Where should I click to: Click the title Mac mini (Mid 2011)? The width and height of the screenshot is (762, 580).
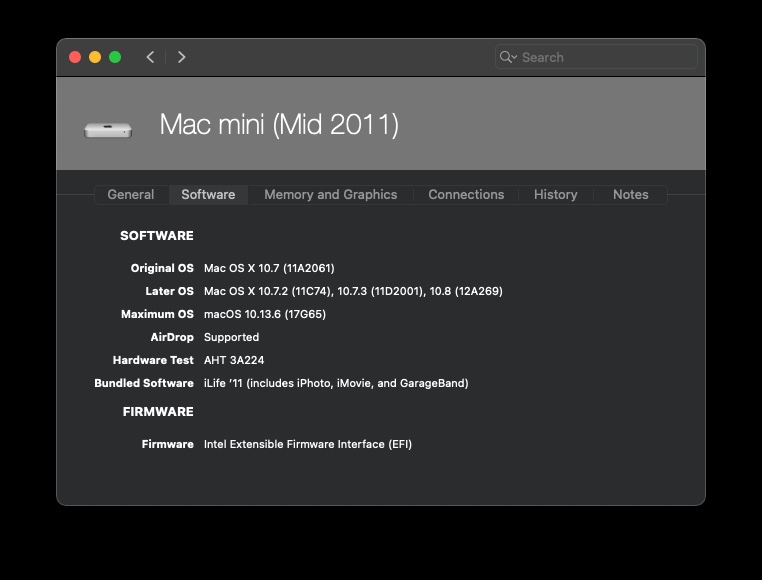[x=279, y=124]
